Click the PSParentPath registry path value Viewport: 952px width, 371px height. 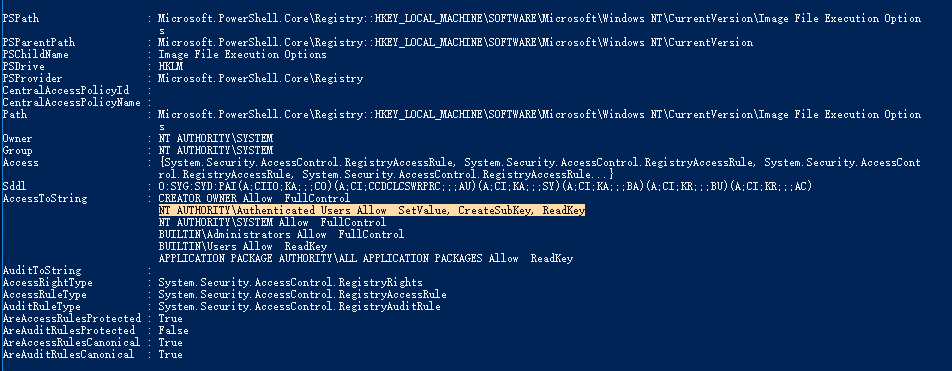(x=455, y=43)
